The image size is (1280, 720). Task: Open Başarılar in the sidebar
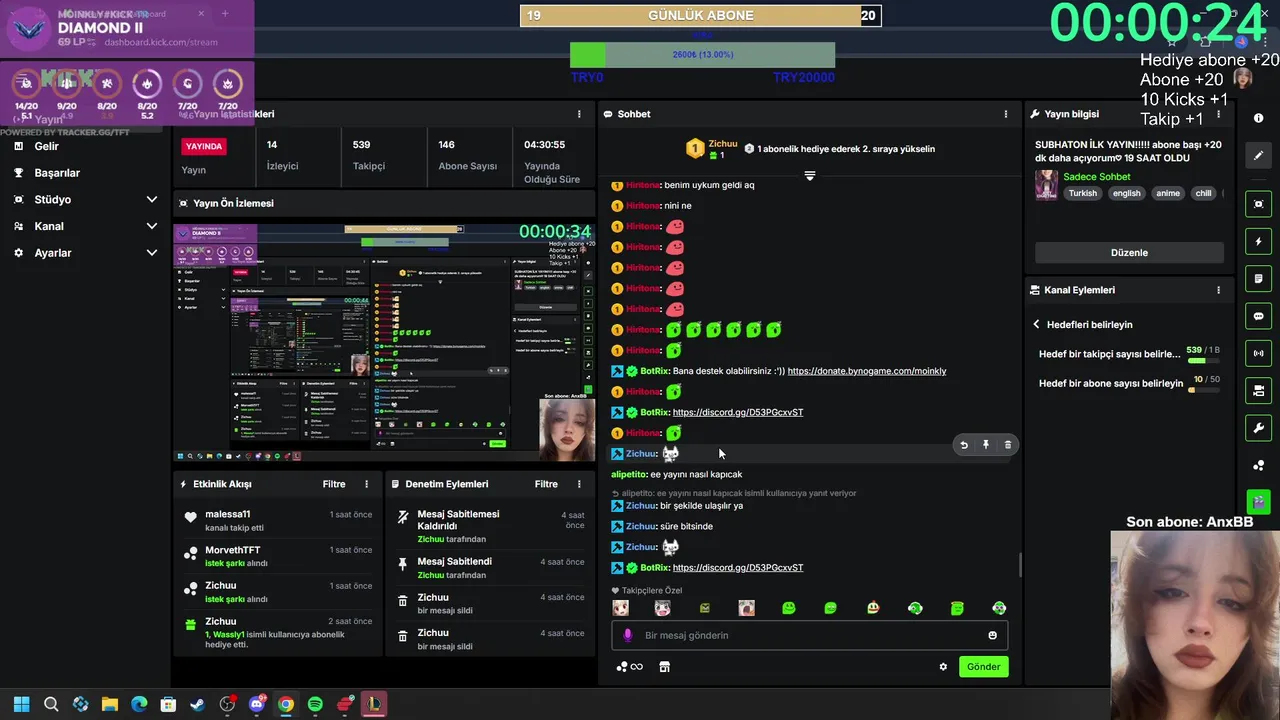(57, 173)
